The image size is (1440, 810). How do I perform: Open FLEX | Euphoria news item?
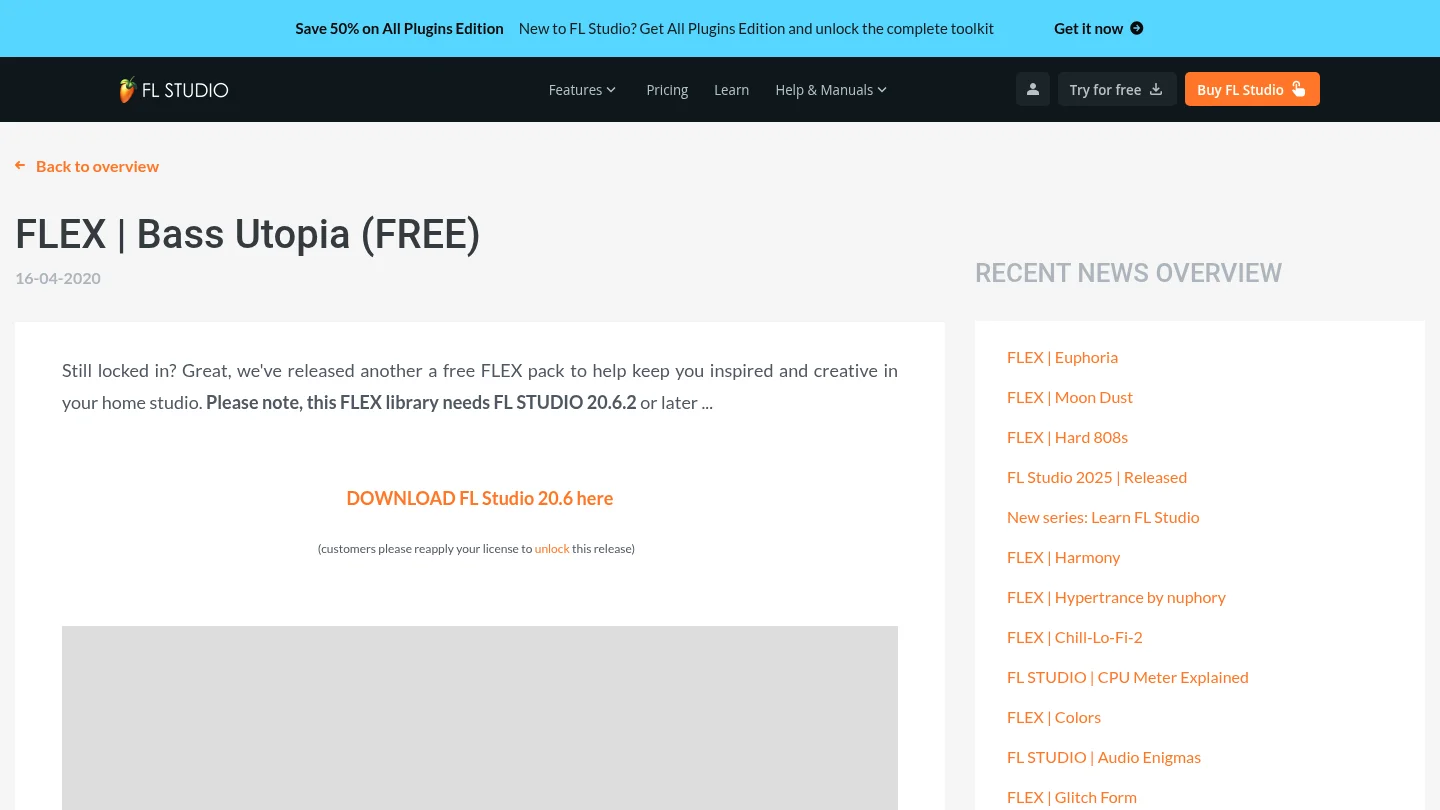coord(1062,357)
